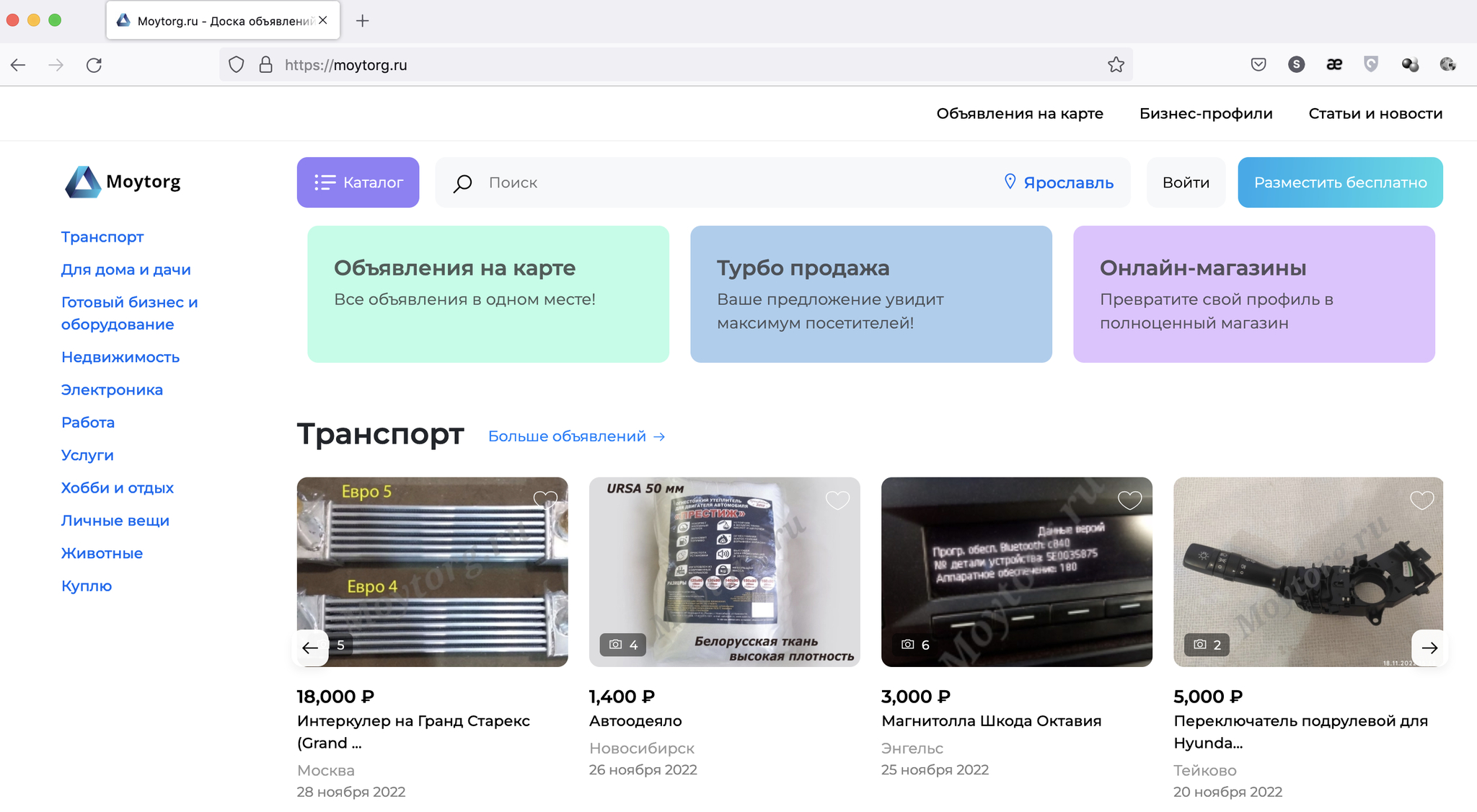Change city selector Ярославль
This screenshot has height=812, width=1477.
pos(1059,182)
